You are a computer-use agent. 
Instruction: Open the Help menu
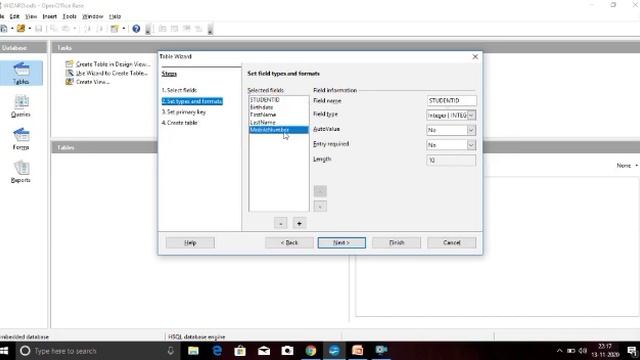pos(115,16)
